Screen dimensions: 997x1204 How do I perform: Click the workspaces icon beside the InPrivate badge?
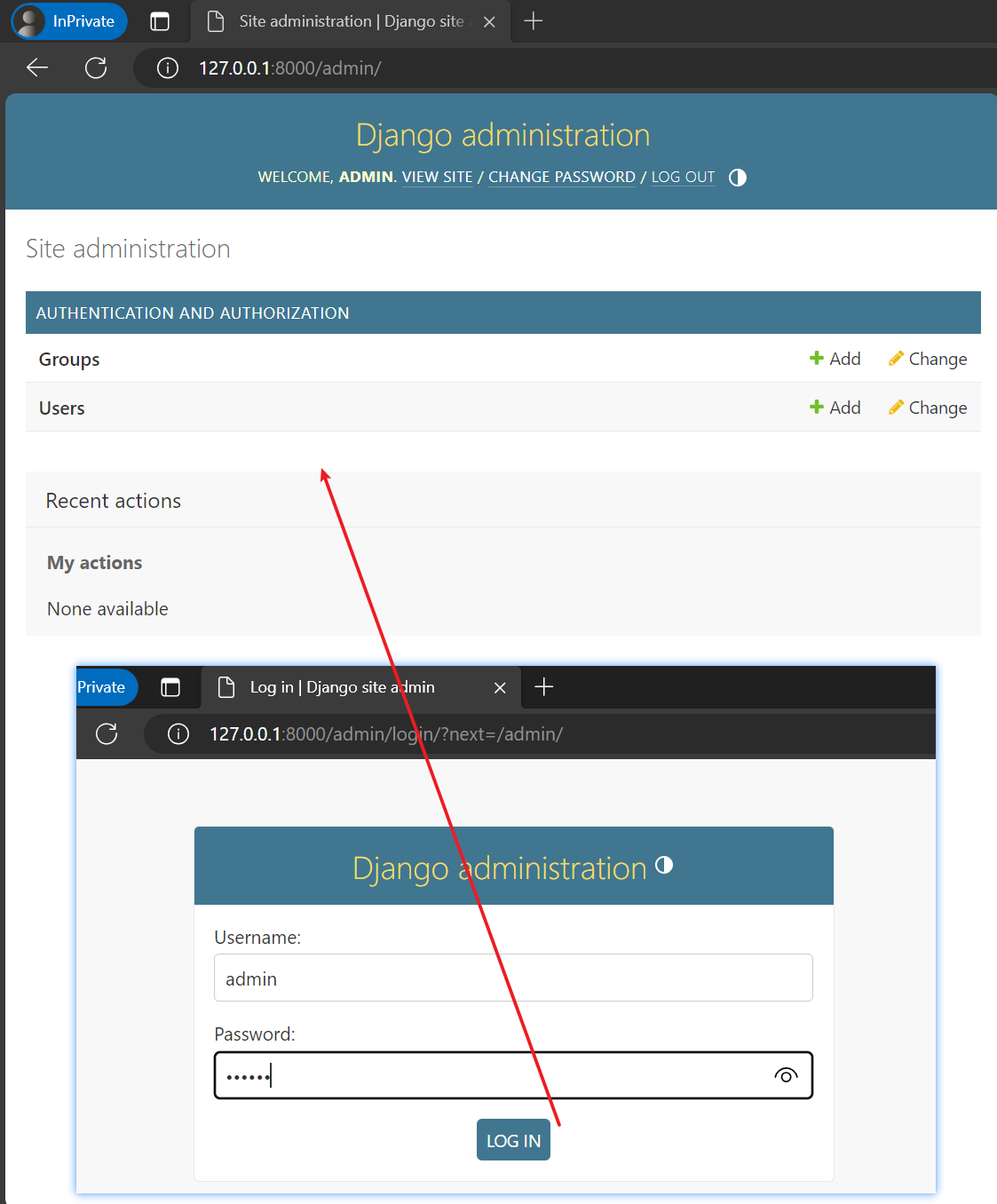(x=160, y=21)
